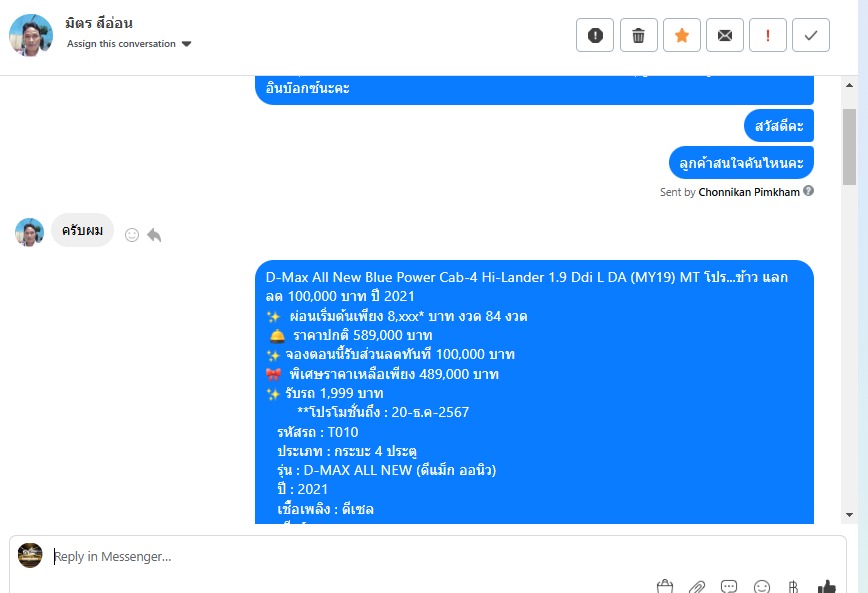Open Chonnikan Pimkham sender name link
The image size is (868, 593).
(748, 192)
